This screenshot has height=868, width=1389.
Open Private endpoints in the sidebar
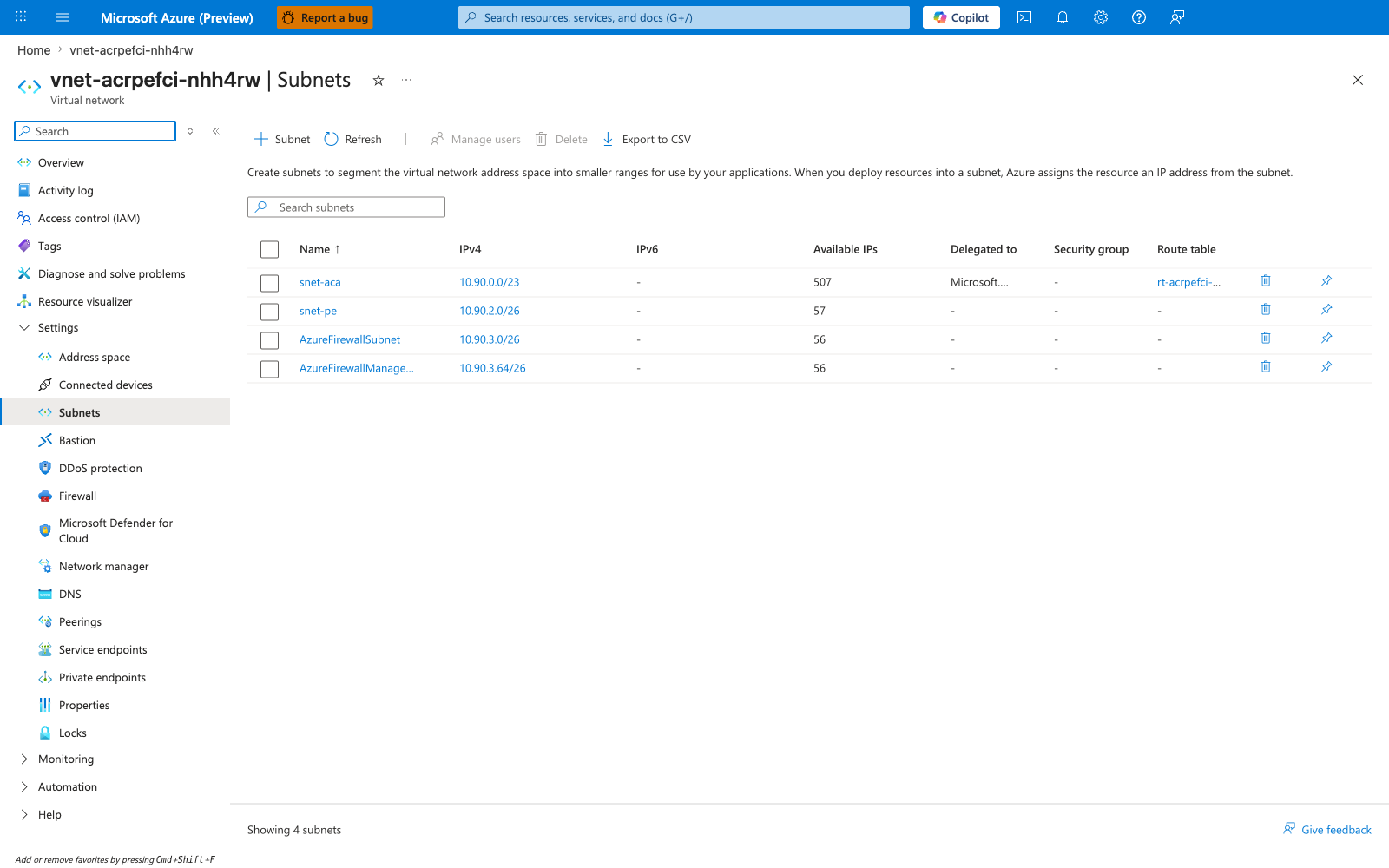coord(102,677)
